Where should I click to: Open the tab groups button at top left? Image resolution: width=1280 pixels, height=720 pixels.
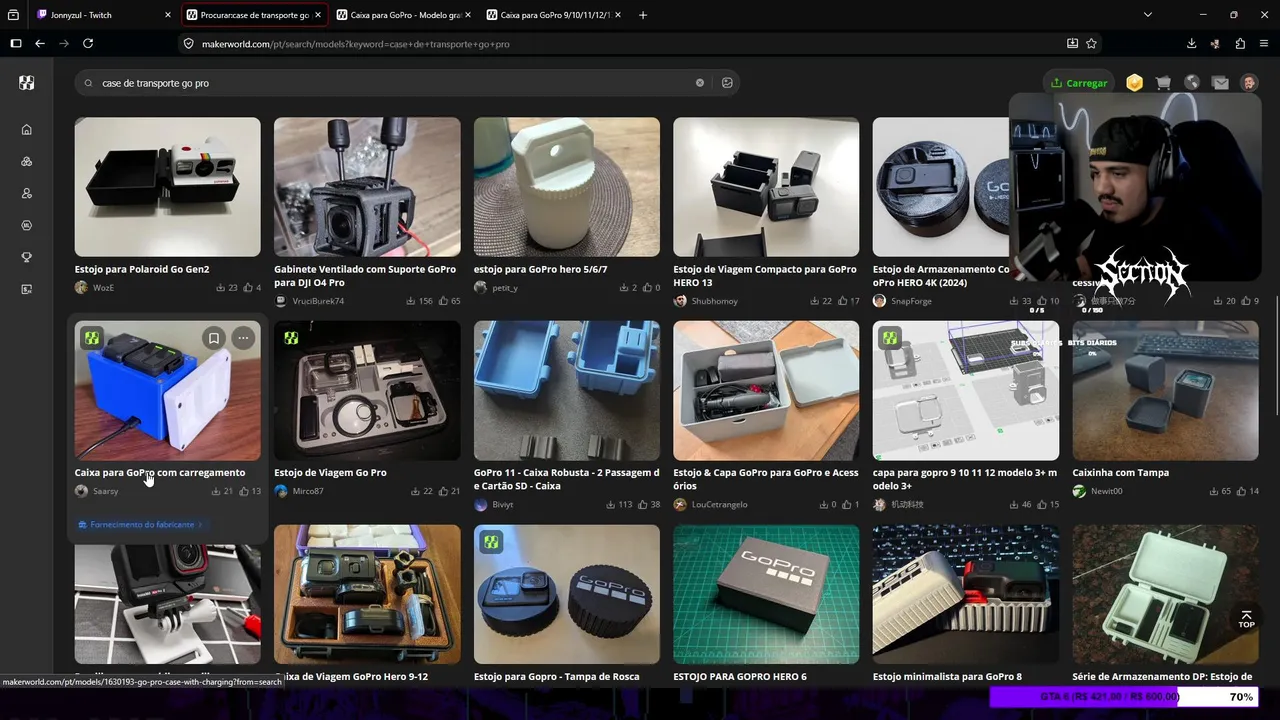[x=14, y=15]
